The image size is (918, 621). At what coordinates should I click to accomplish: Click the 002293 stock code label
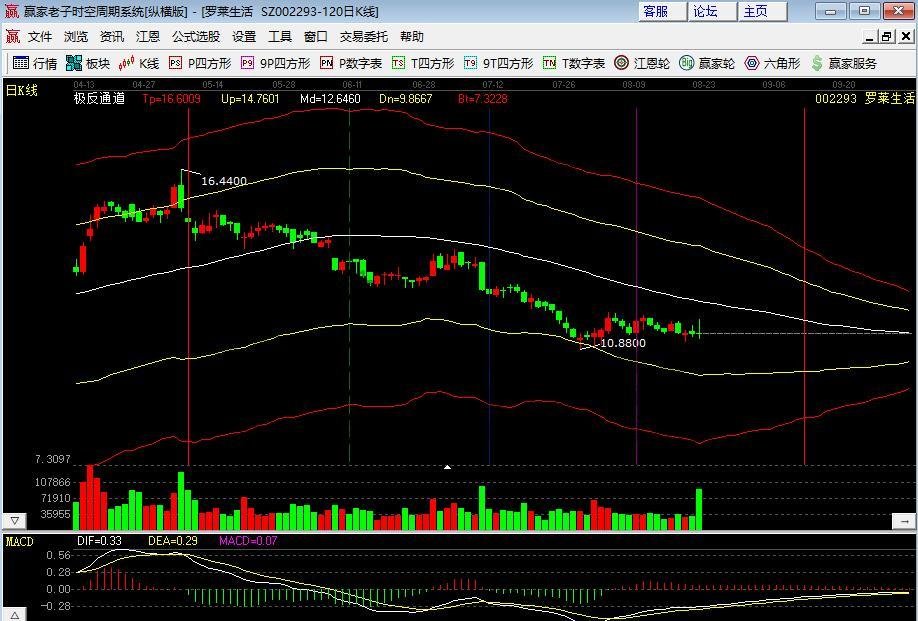point(835,99)
